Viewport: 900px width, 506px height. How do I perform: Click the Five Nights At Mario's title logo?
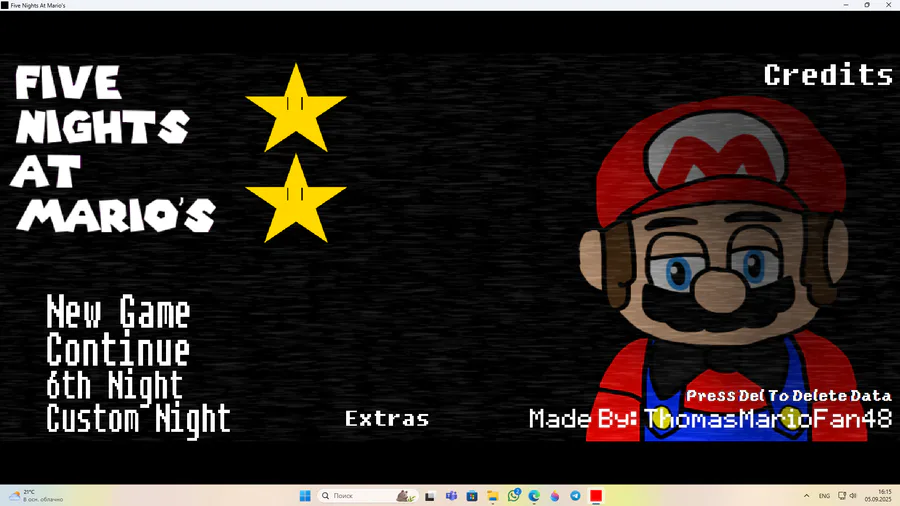click(113, 149)
